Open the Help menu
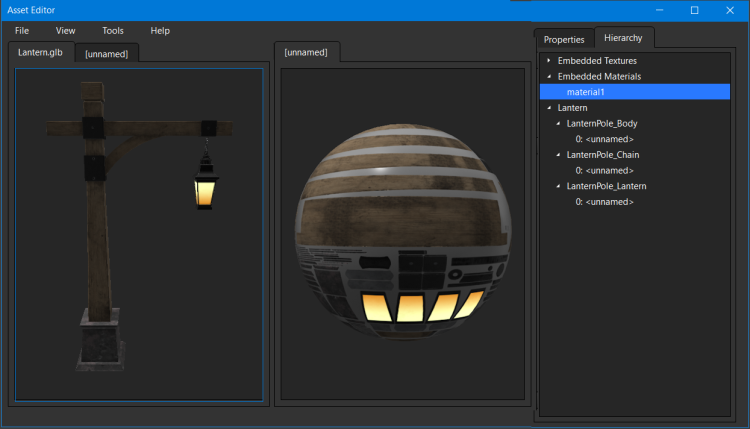 160,31
